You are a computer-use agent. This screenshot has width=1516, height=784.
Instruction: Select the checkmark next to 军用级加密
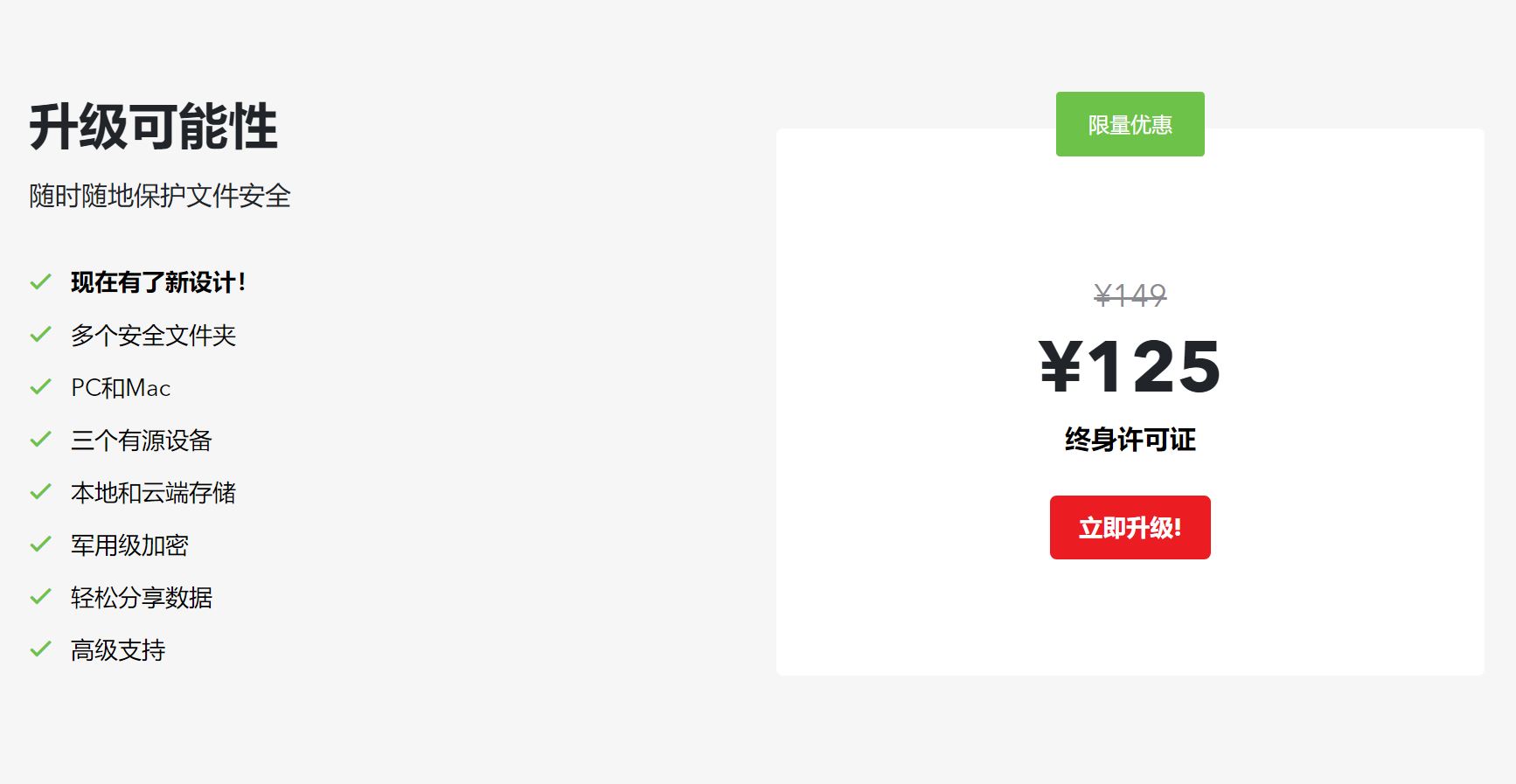pyautogui.click(x=40, y=545)
